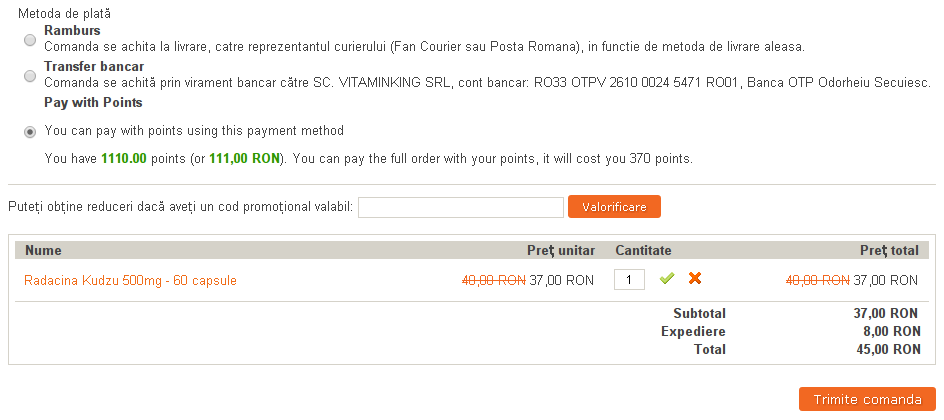Click the Pay with Points heading

(x=93, y=102)
